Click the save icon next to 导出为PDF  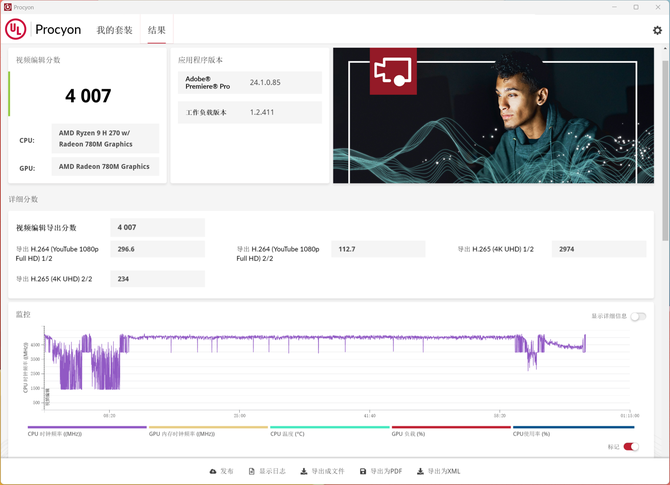pyautogui.click(x=363, y=471)
